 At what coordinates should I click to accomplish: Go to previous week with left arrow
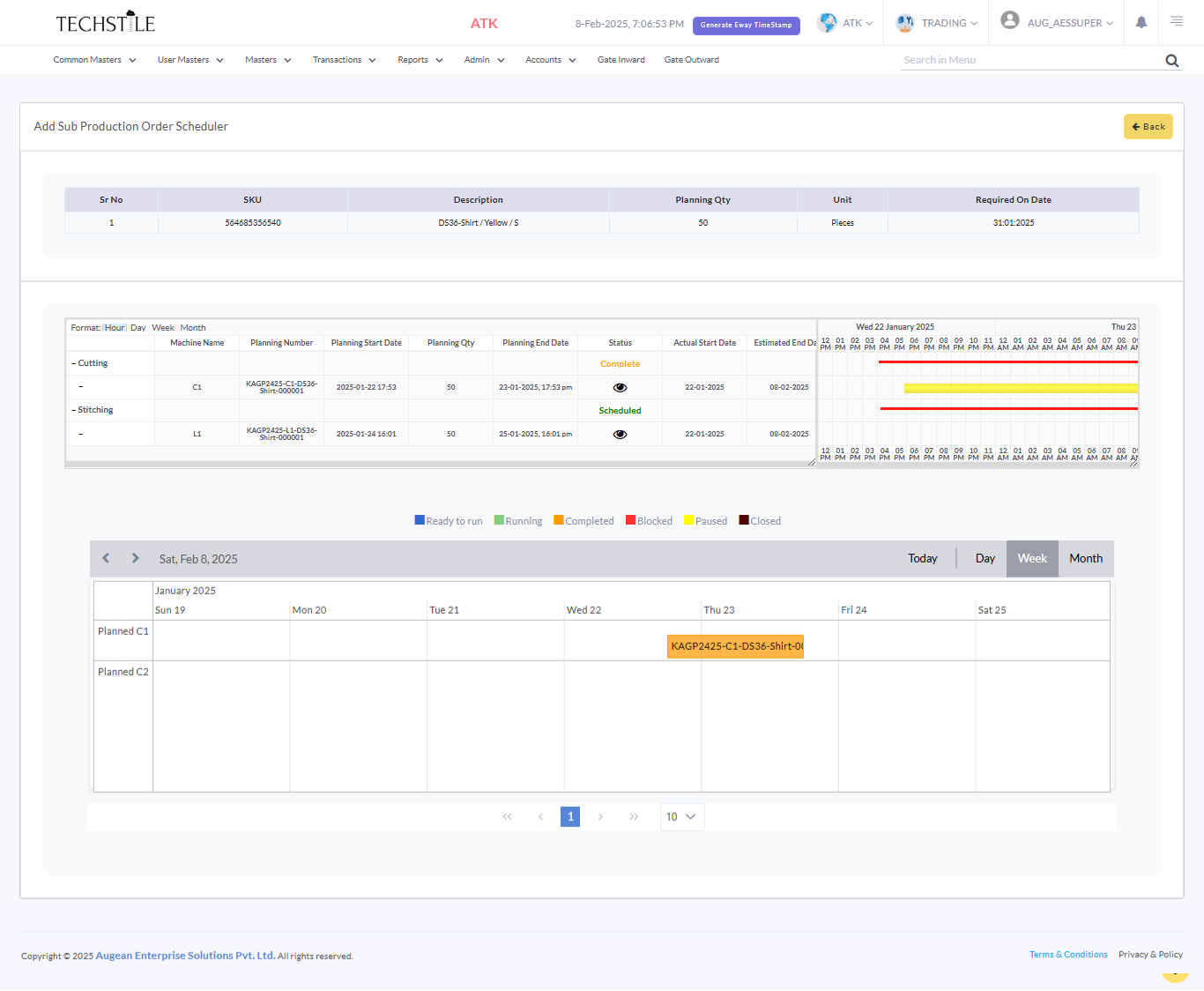tap(106, 558)
